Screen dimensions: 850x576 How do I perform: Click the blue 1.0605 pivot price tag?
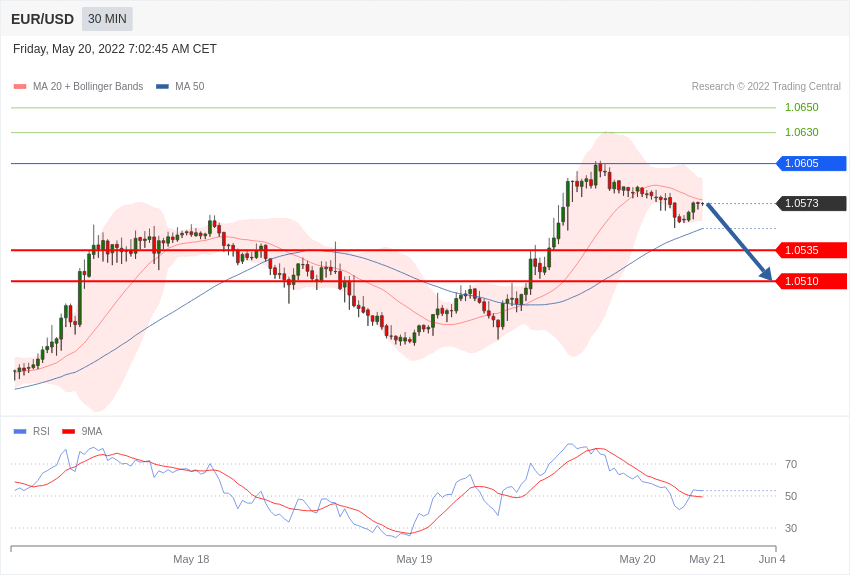pos(812,163)
